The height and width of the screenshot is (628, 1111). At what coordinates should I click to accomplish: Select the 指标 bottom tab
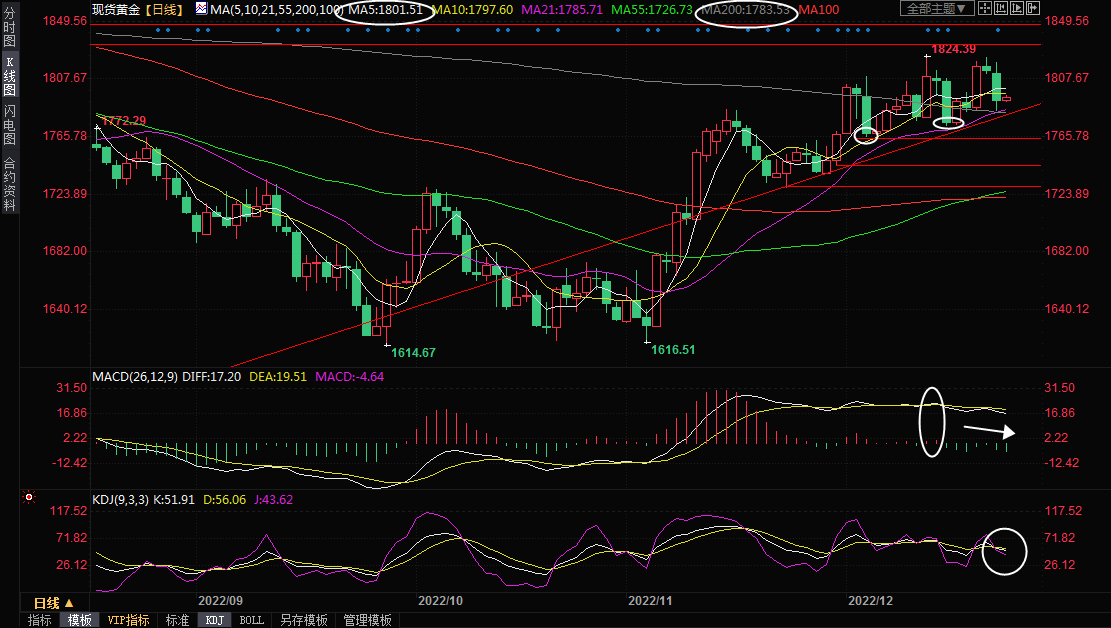click(40, 620)
